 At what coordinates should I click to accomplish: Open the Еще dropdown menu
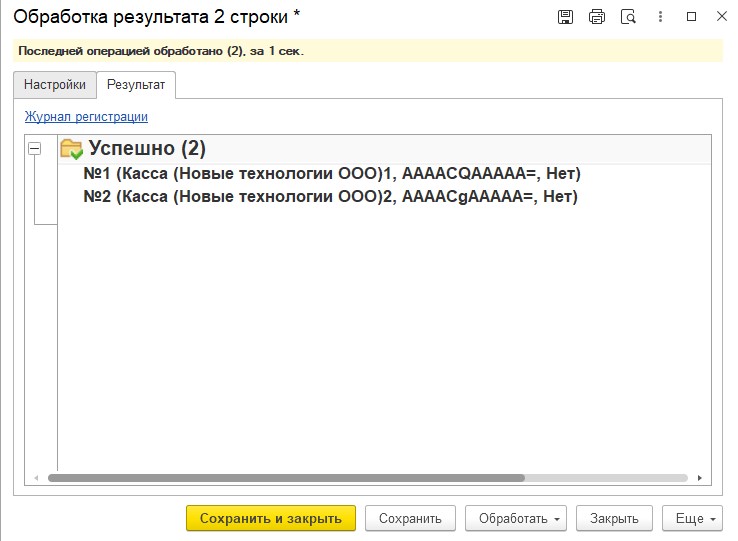692,518
